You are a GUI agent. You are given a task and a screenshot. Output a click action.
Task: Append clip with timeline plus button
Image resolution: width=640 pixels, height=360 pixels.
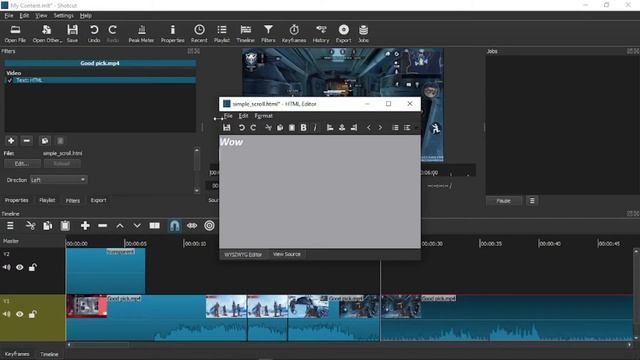coord(85,226)
